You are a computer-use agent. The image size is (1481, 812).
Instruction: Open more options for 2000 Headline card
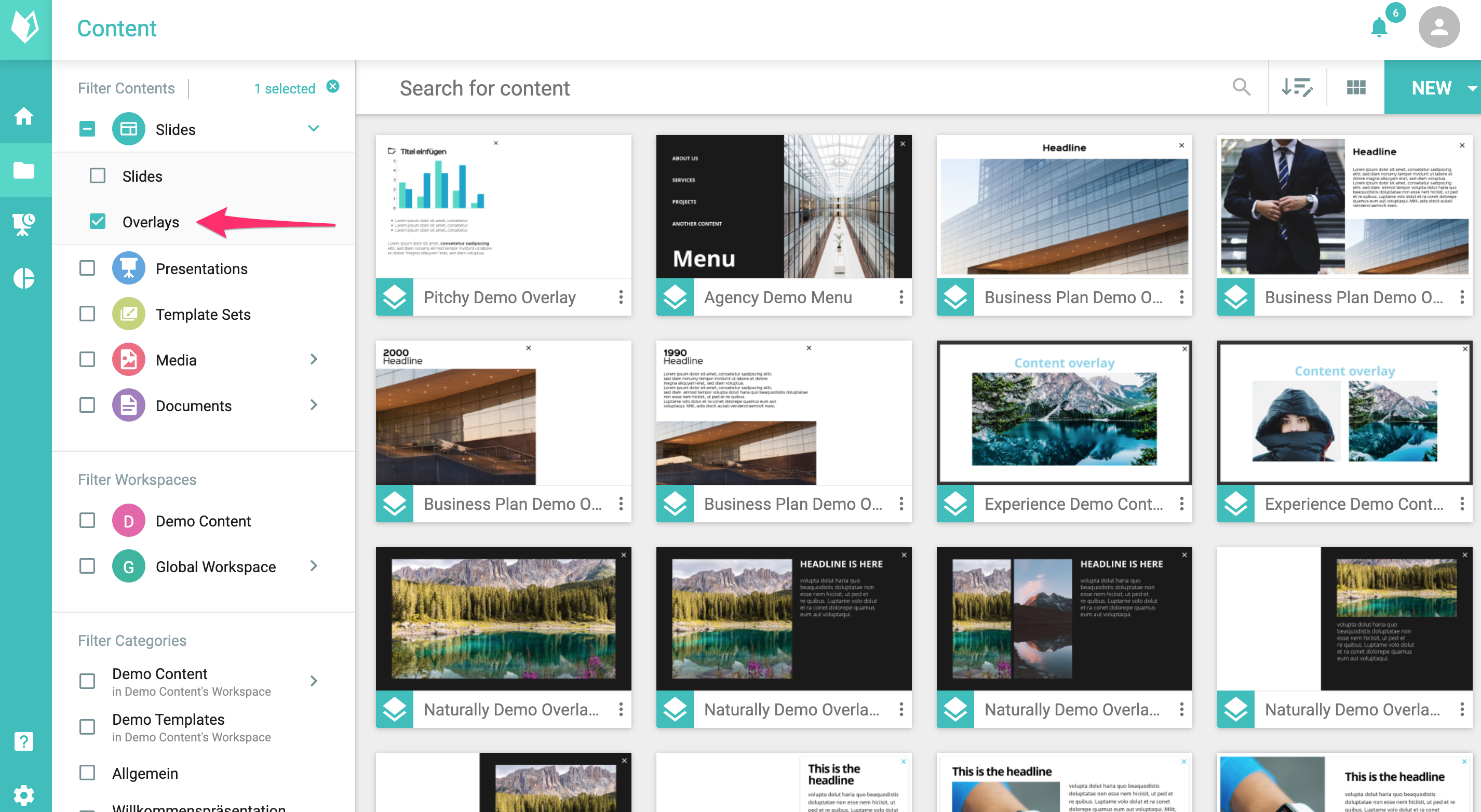tap(621, 504)
